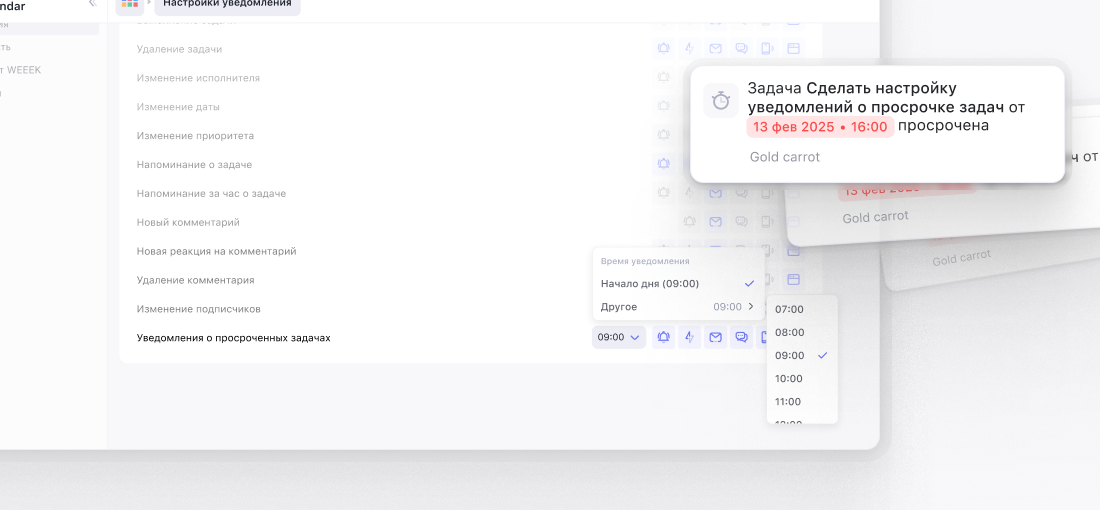Toggle lightning for Уведомления о просроченных задачах
1100x510 pixels.
pos(690,337)
